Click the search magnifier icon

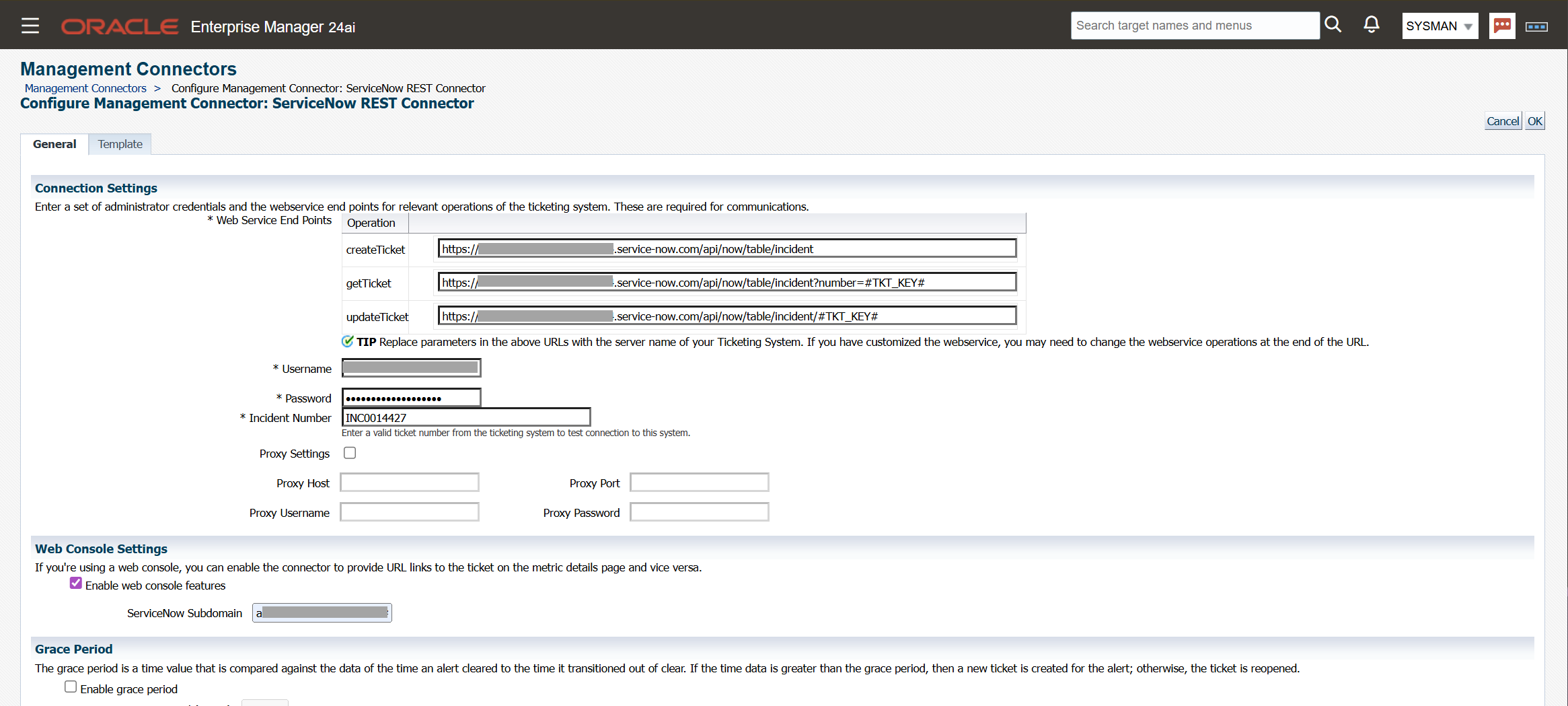click(1333, 25)
